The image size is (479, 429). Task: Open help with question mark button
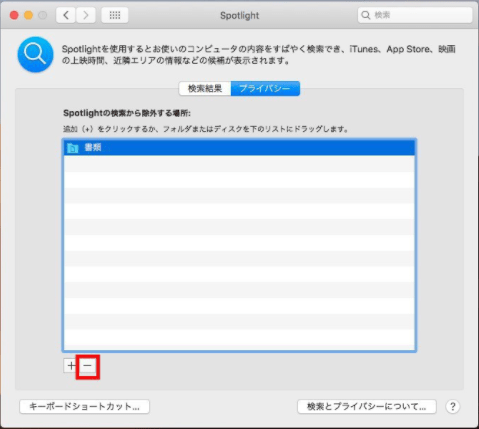click(453, 407)
